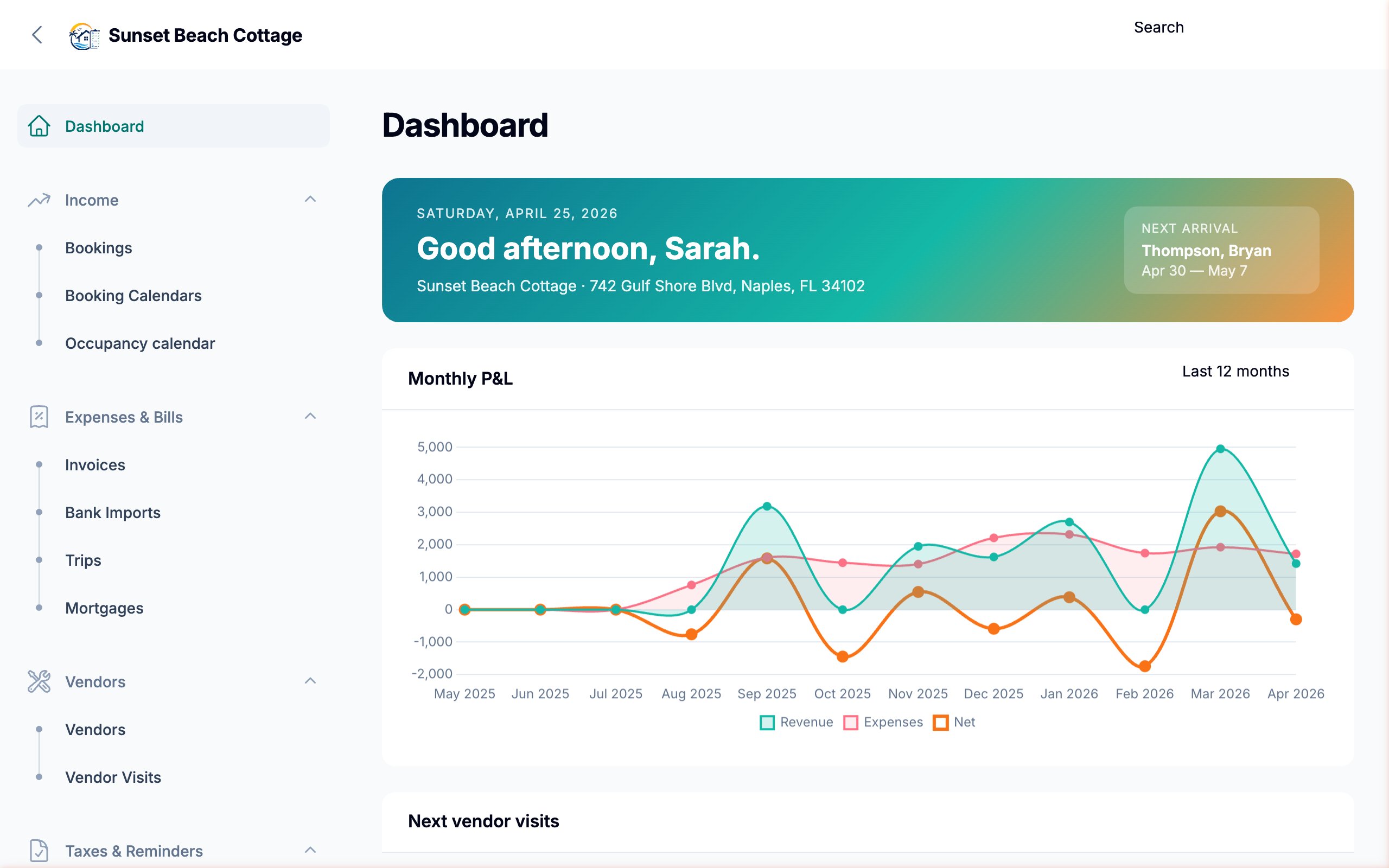This screenshot has width=1389, height=868.
Task: Click the Dashboard home icon
Action: (39, 126)
